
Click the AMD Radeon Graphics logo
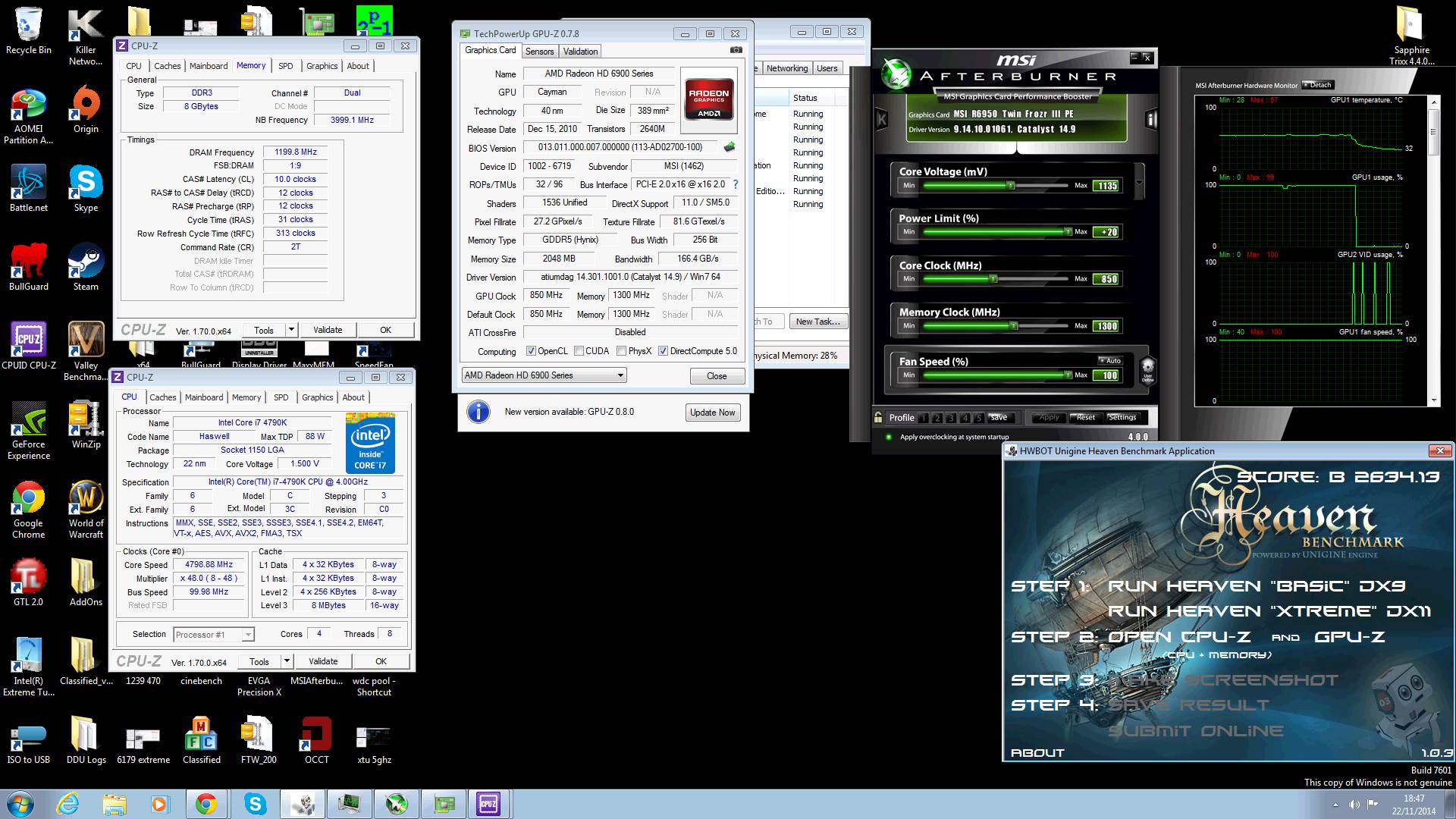(x=709, y=100)
